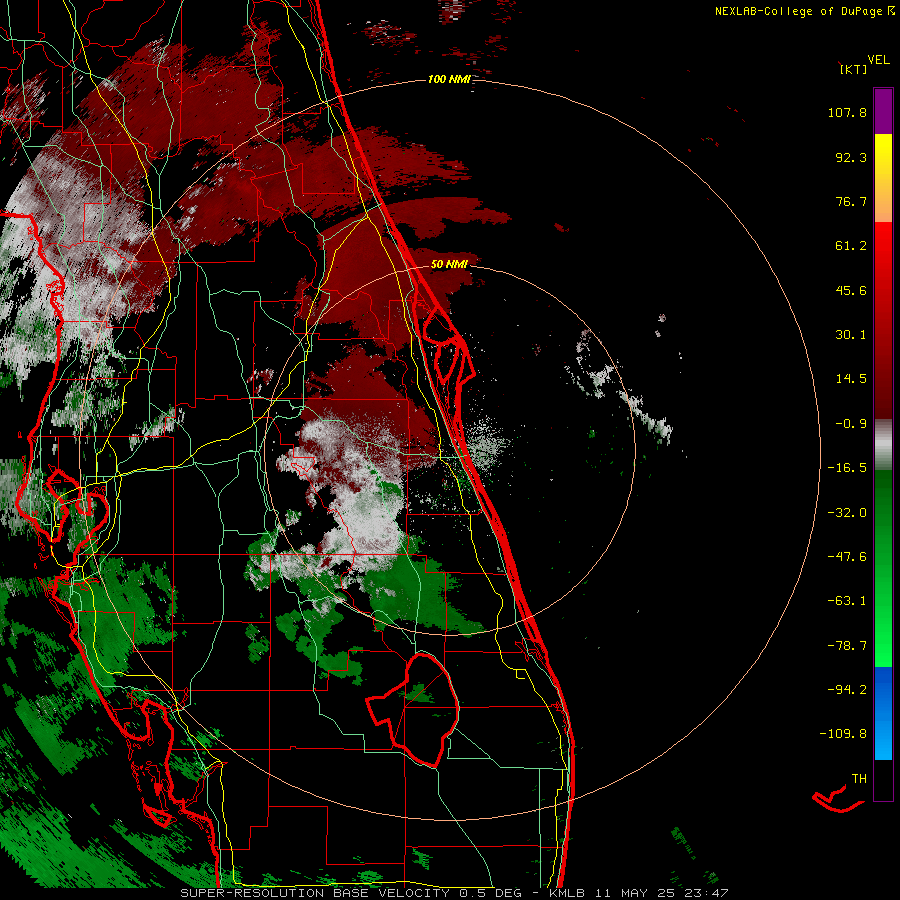Image resolution: width=900 pixels, height=900 pixels.
Task: Click the Super-Resolution Base Velocity caption
Action: (455, 893)
